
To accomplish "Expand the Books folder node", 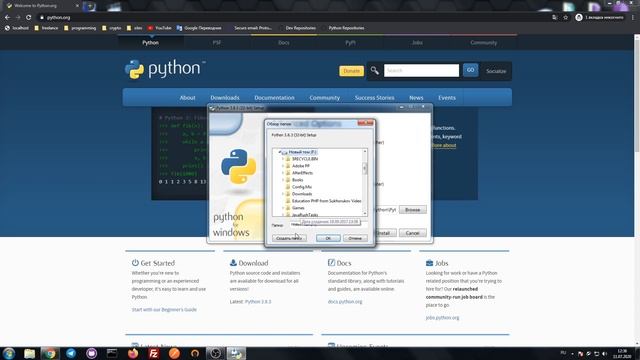I will coord(283,180).
